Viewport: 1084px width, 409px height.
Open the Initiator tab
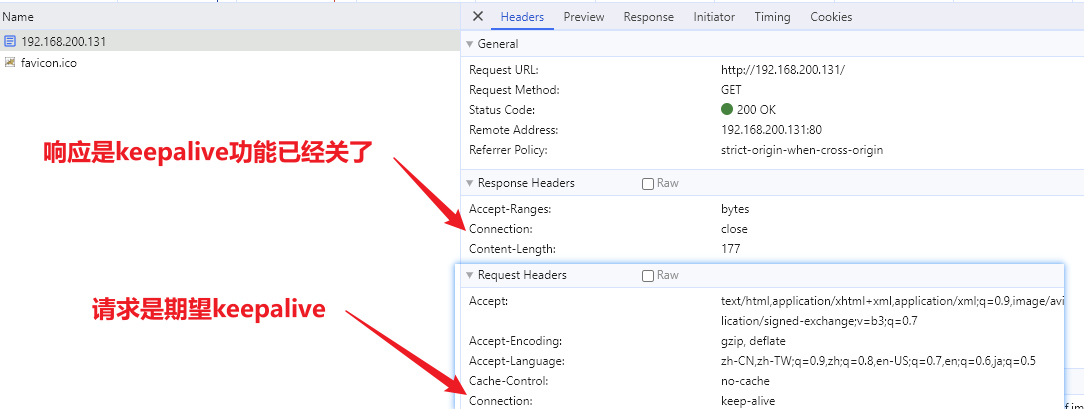(x=714, y=17)
